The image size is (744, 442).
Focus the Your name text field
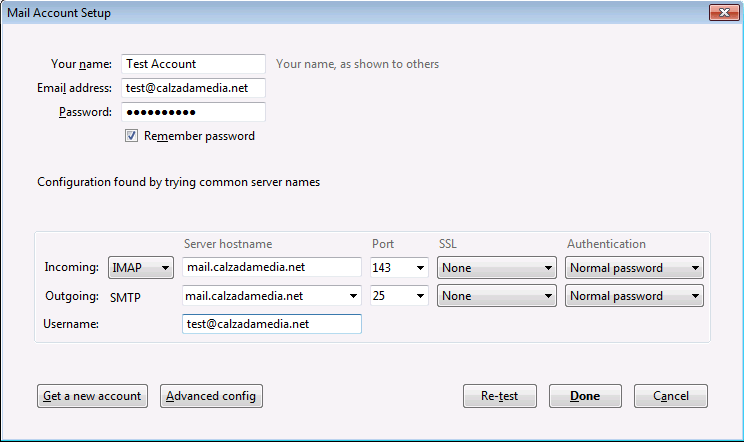[x=193, y=64]
